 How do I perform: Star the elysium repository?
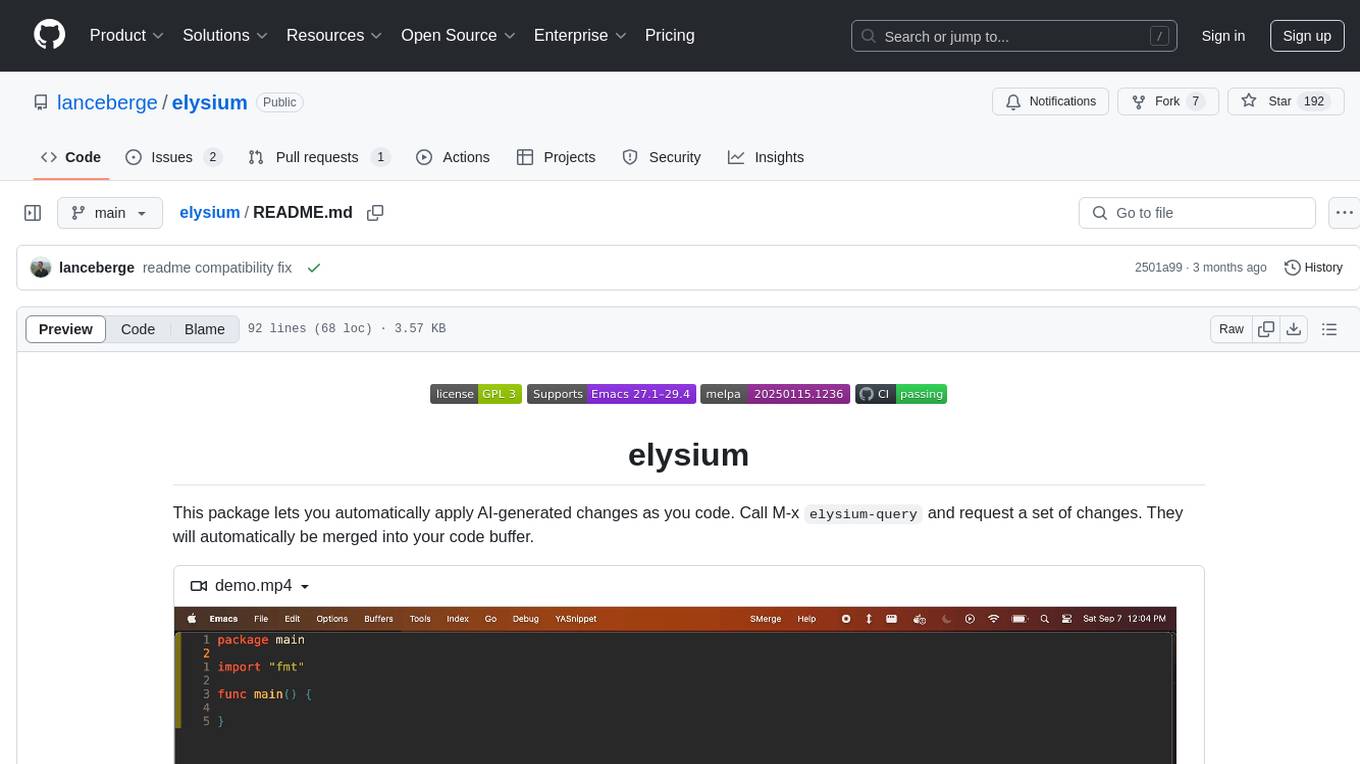1284,101
